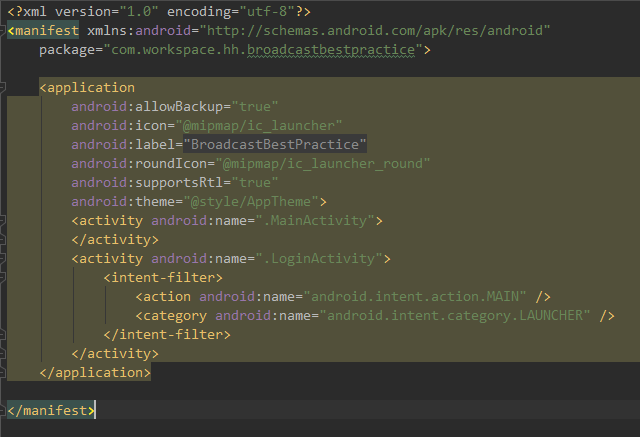Image resolution: width=640 pixels, height=437 pixels.
Task: Click the </intent-filter> closing tag
Action: (x=167, y=335)
